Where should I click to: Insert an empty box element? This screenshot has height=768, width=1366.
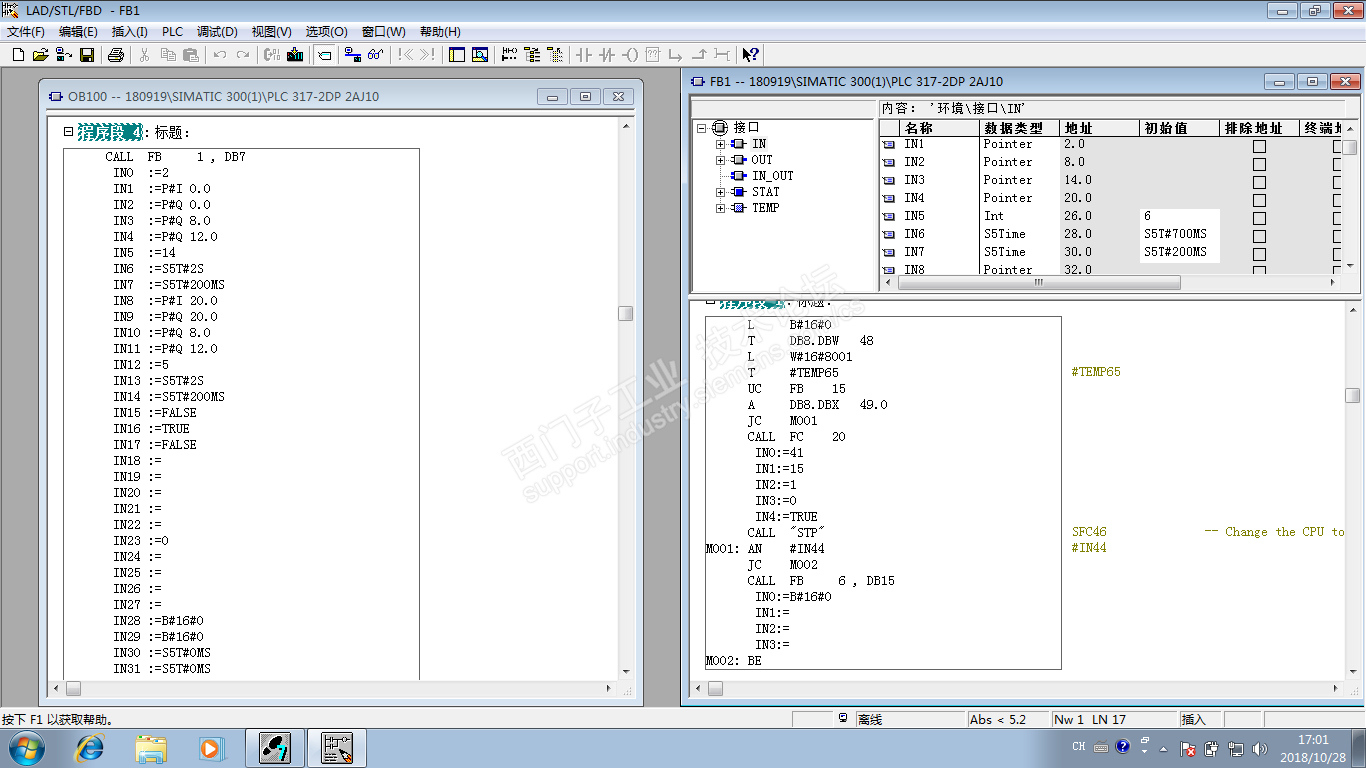pos(653,55)
